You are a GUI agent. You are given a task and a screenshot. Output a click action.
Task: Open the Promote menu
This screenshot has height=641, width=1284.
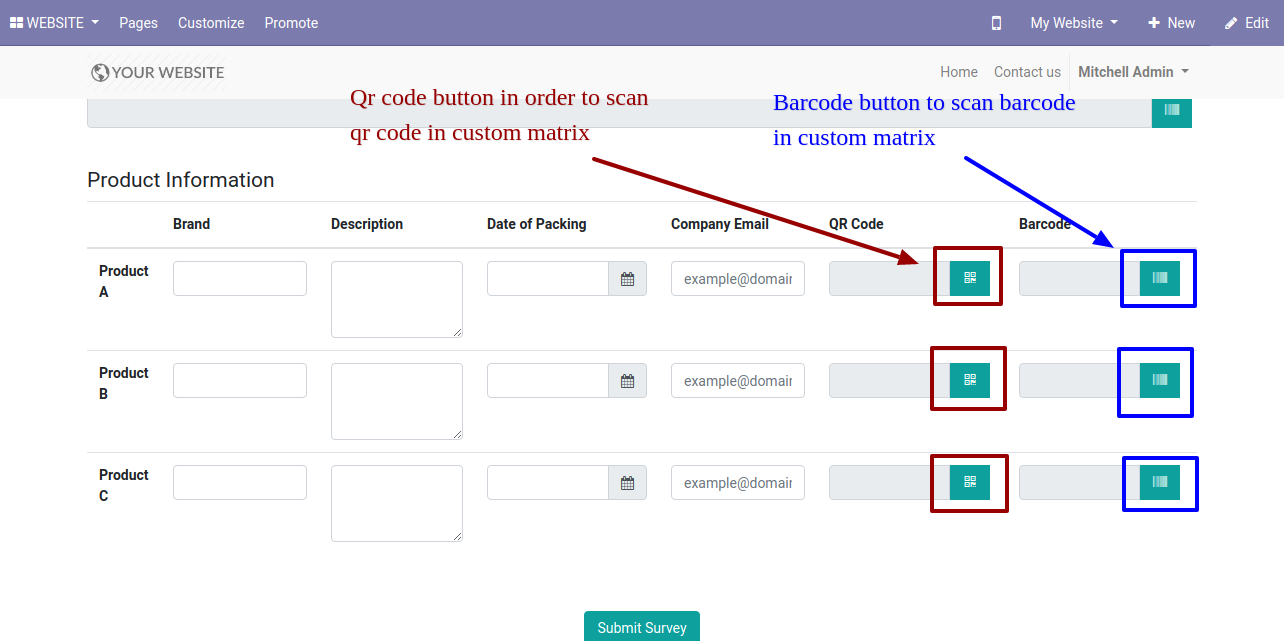pyautogui.click(x=291, y=23)
